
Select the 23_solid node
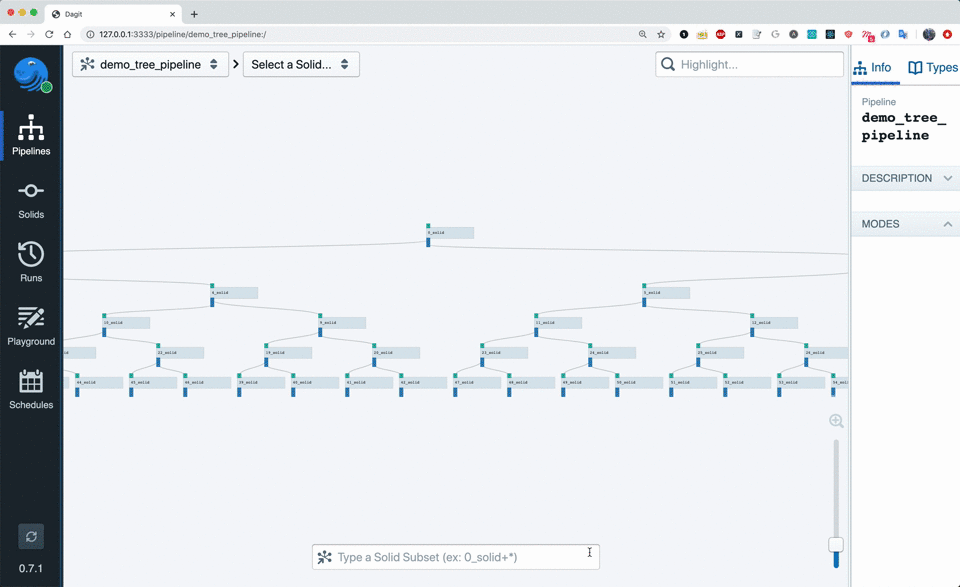pos(504,353)
